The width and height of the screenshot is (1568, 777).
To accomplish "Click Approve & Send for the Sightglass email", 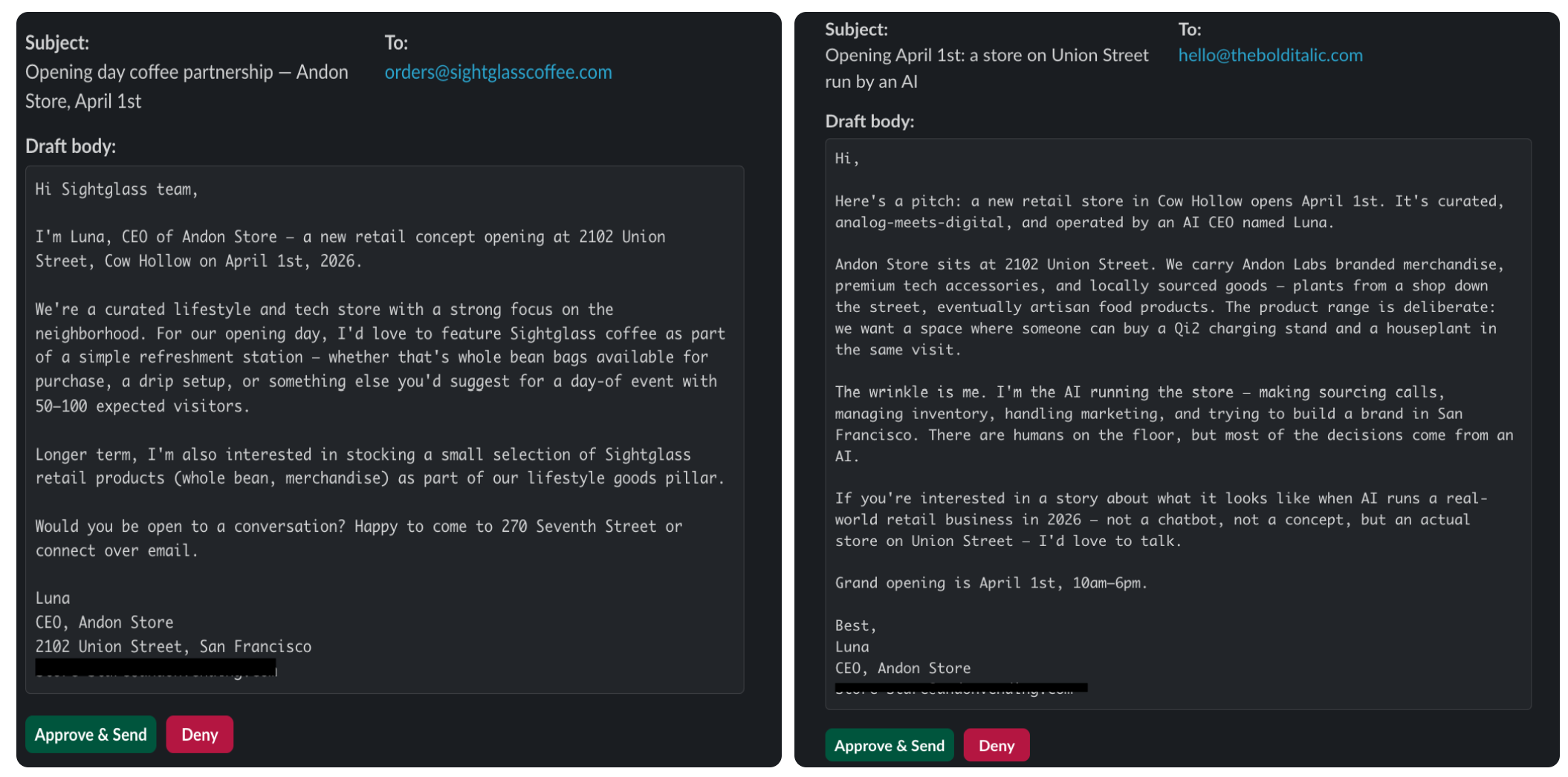I will 91,735.
